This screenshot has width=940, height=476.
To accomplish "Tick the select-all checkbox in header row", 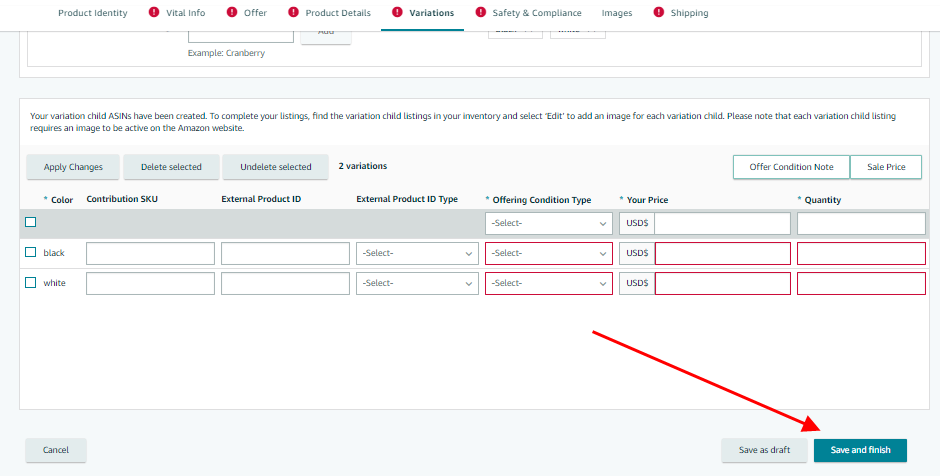I will tap(31, 222).
